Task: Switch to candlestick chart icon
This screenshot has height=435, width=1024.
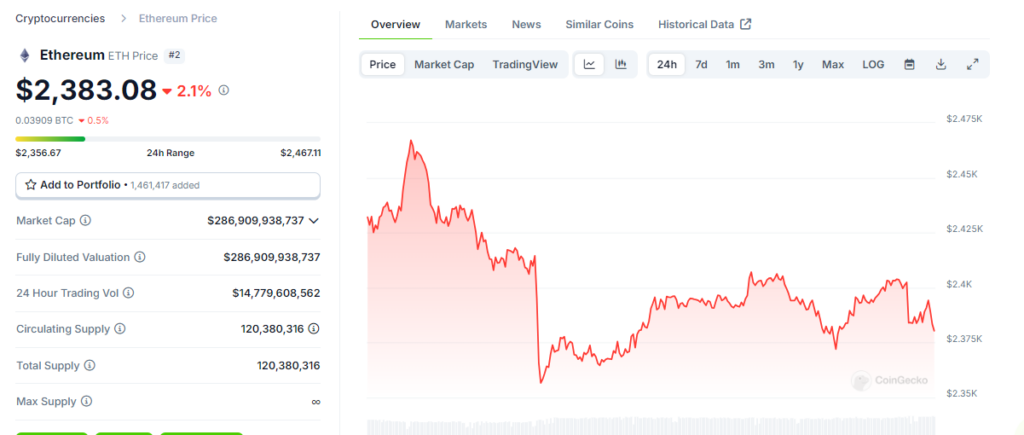Action: pyautogui.click(x=621, y=65)
